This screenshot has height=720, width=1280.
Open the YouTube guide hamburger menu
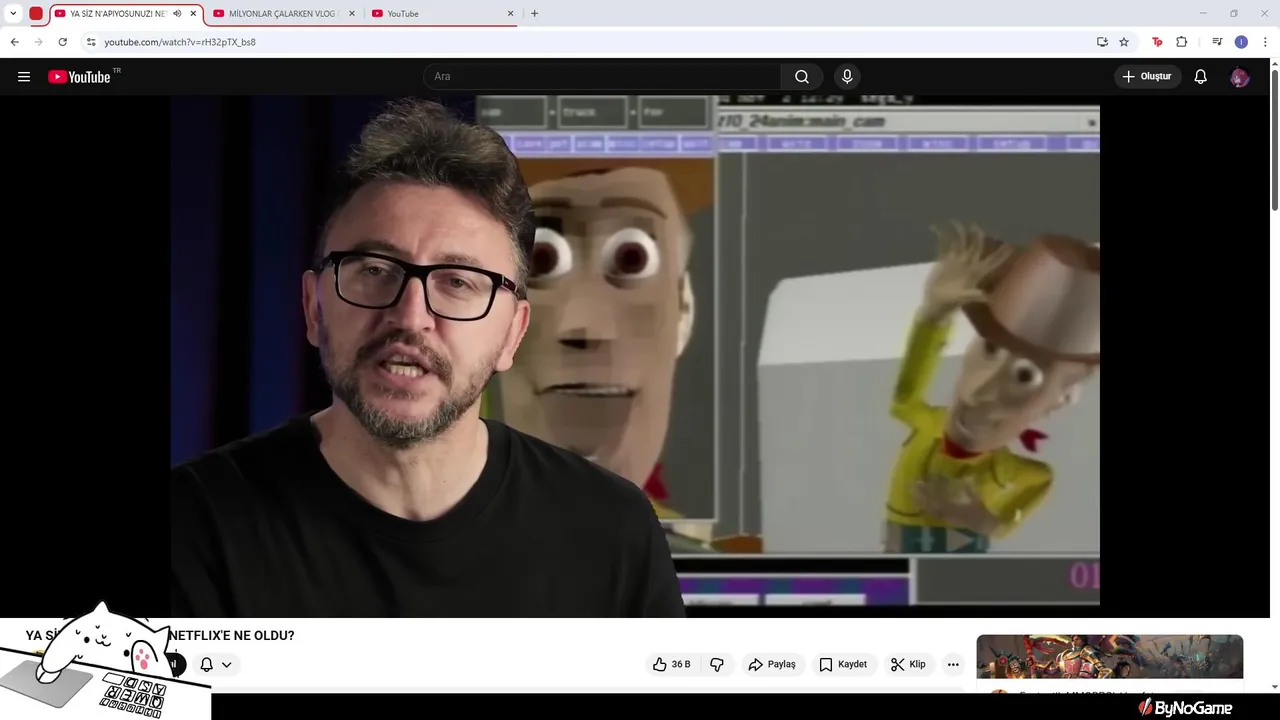pos(24,77)
